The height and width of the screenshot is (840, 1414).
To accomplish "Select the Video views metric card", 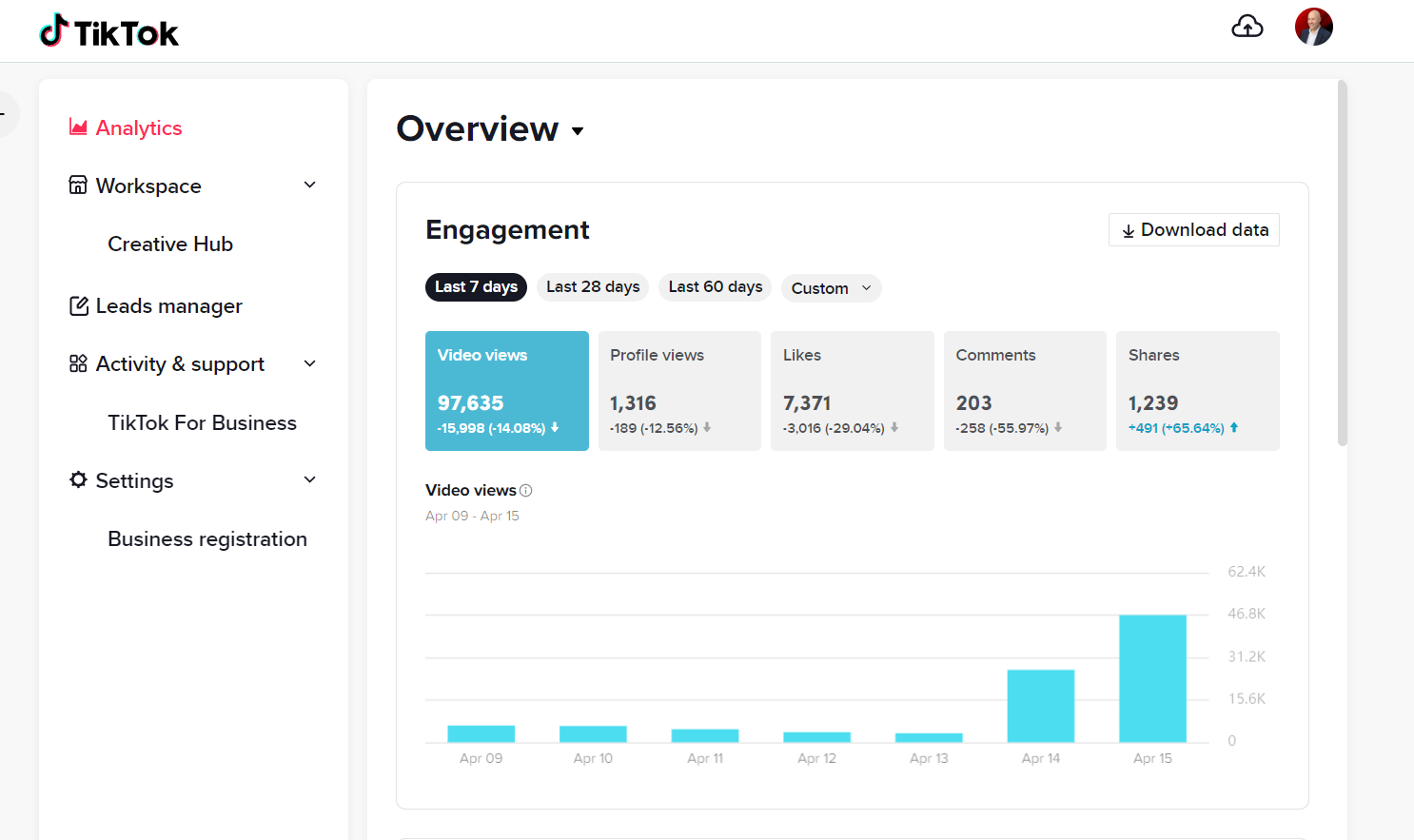I will tap(507, 391).
